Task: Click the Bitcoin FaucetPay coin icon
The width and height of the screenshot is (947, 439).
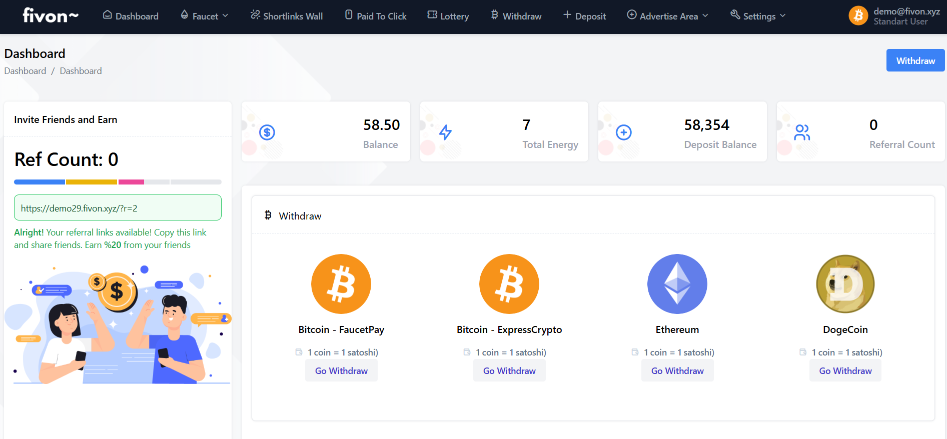Action: [x=341, y=284]
